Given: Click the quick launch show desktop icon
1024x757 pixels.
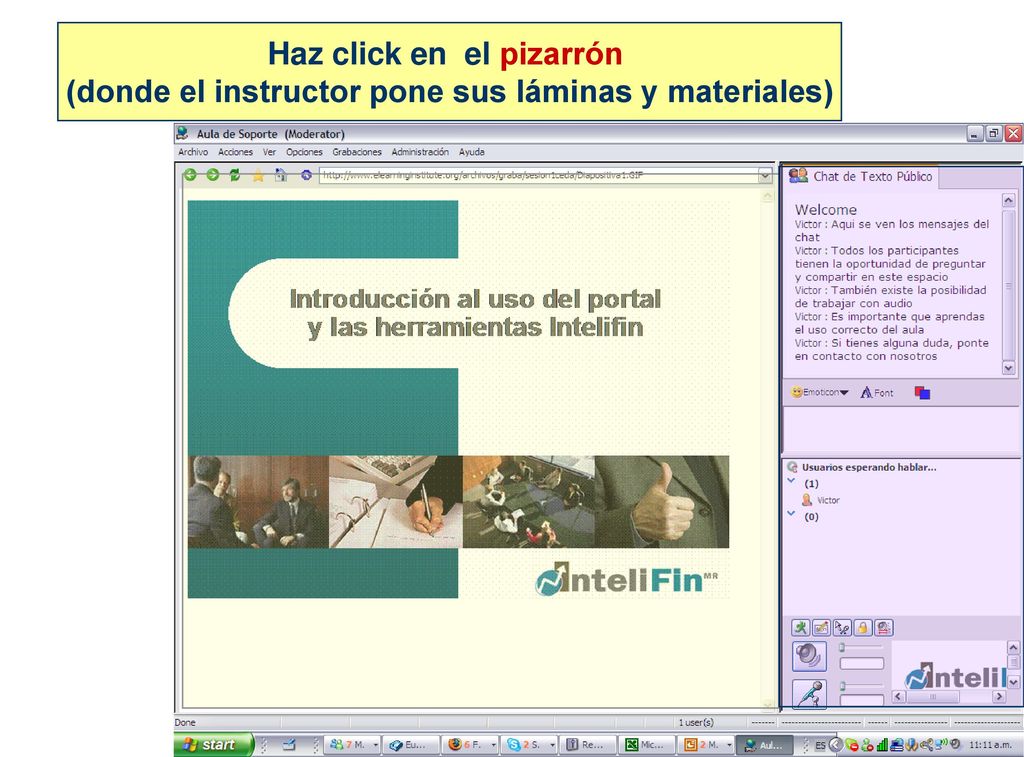Looking at the screenshot, I should pos(289,745).
